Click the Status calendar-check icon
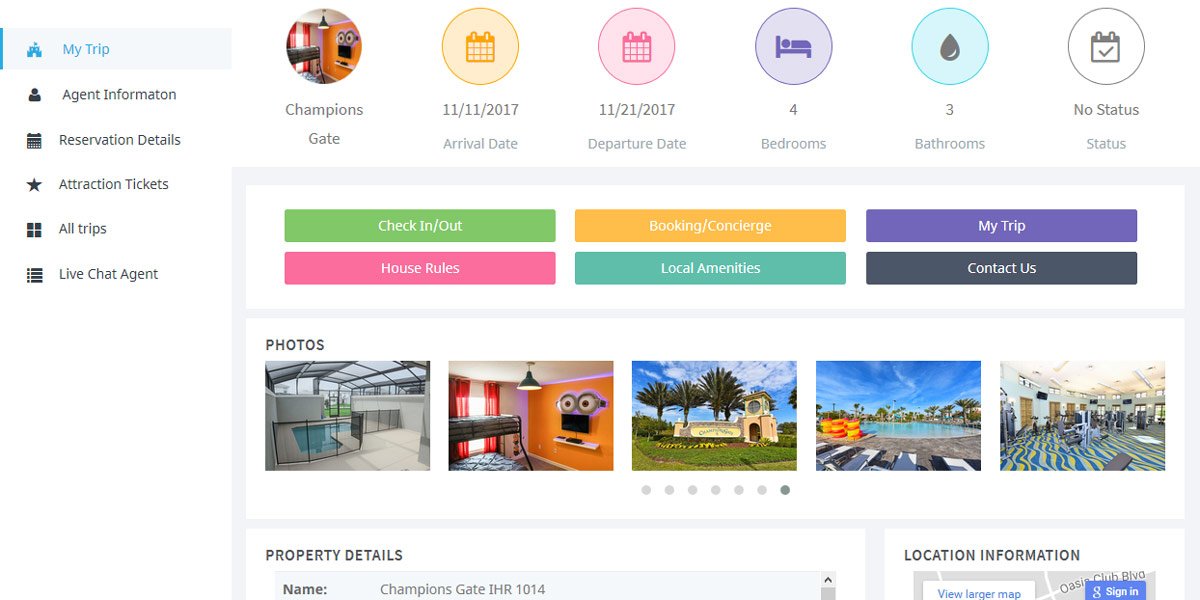The image size is (1200, 600). point(1106,47)
